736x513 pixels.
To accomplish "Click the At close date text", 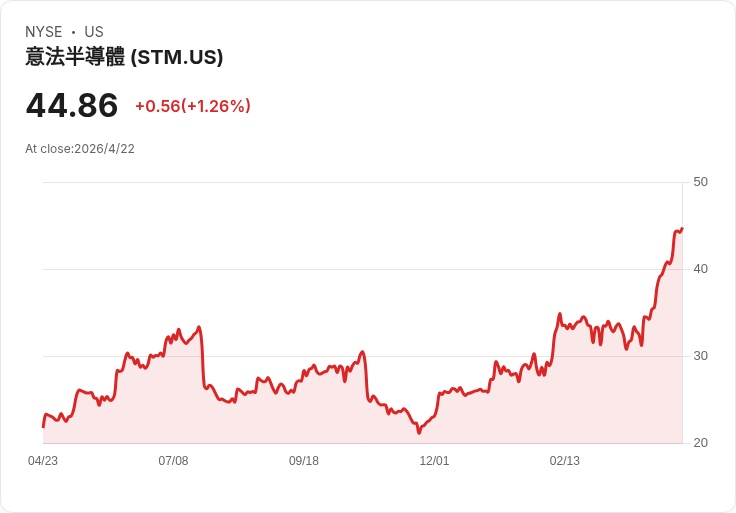I will [80, 149].
